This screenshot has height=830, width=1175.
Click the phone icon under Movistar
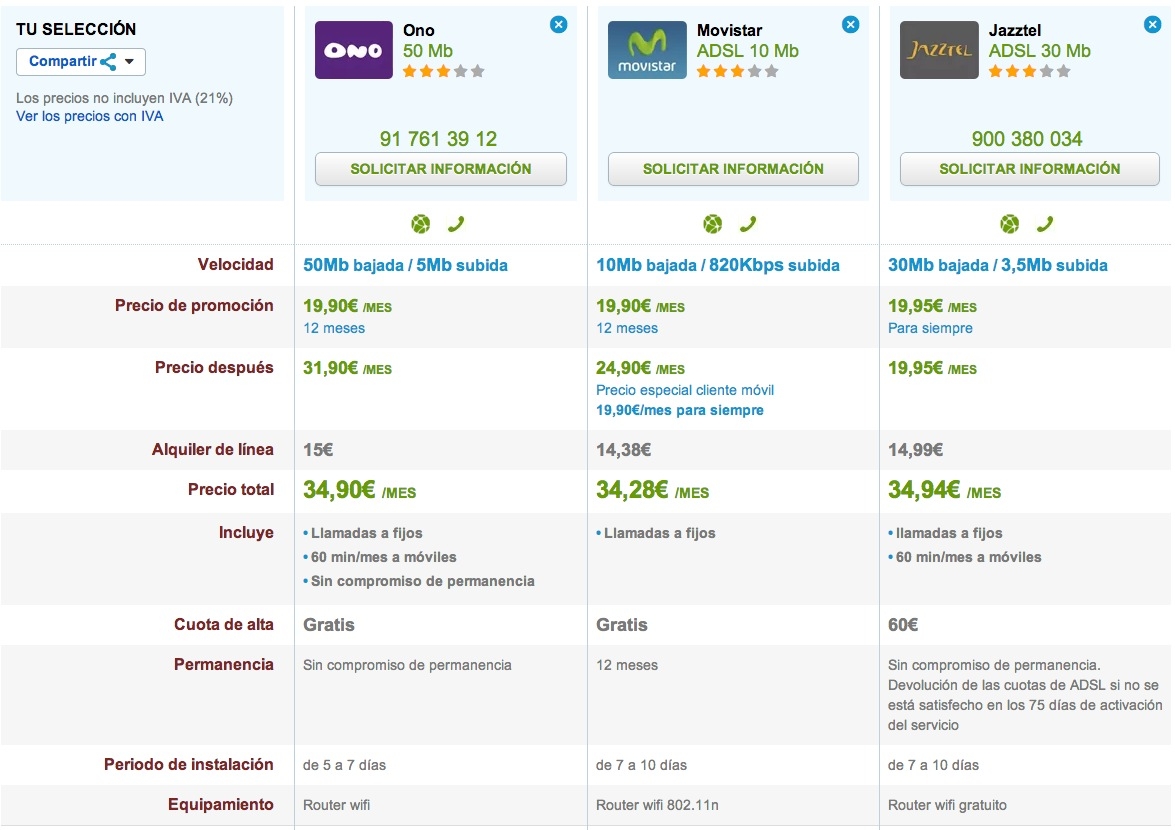(748, 224)
